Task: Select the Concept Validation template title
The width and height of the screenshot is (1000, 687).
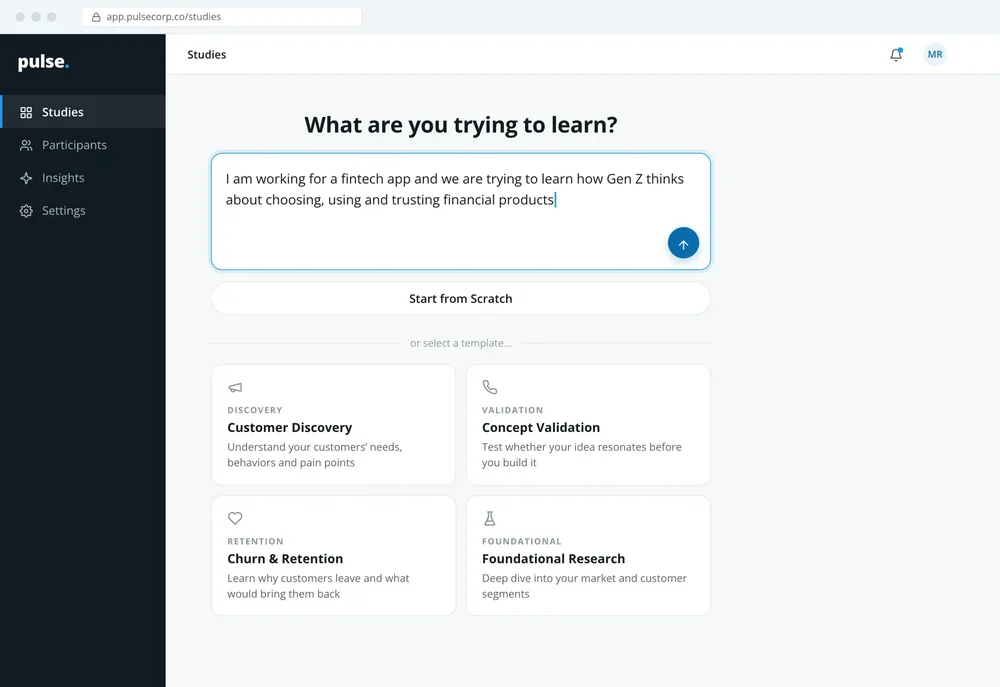Action: point(541,427)
